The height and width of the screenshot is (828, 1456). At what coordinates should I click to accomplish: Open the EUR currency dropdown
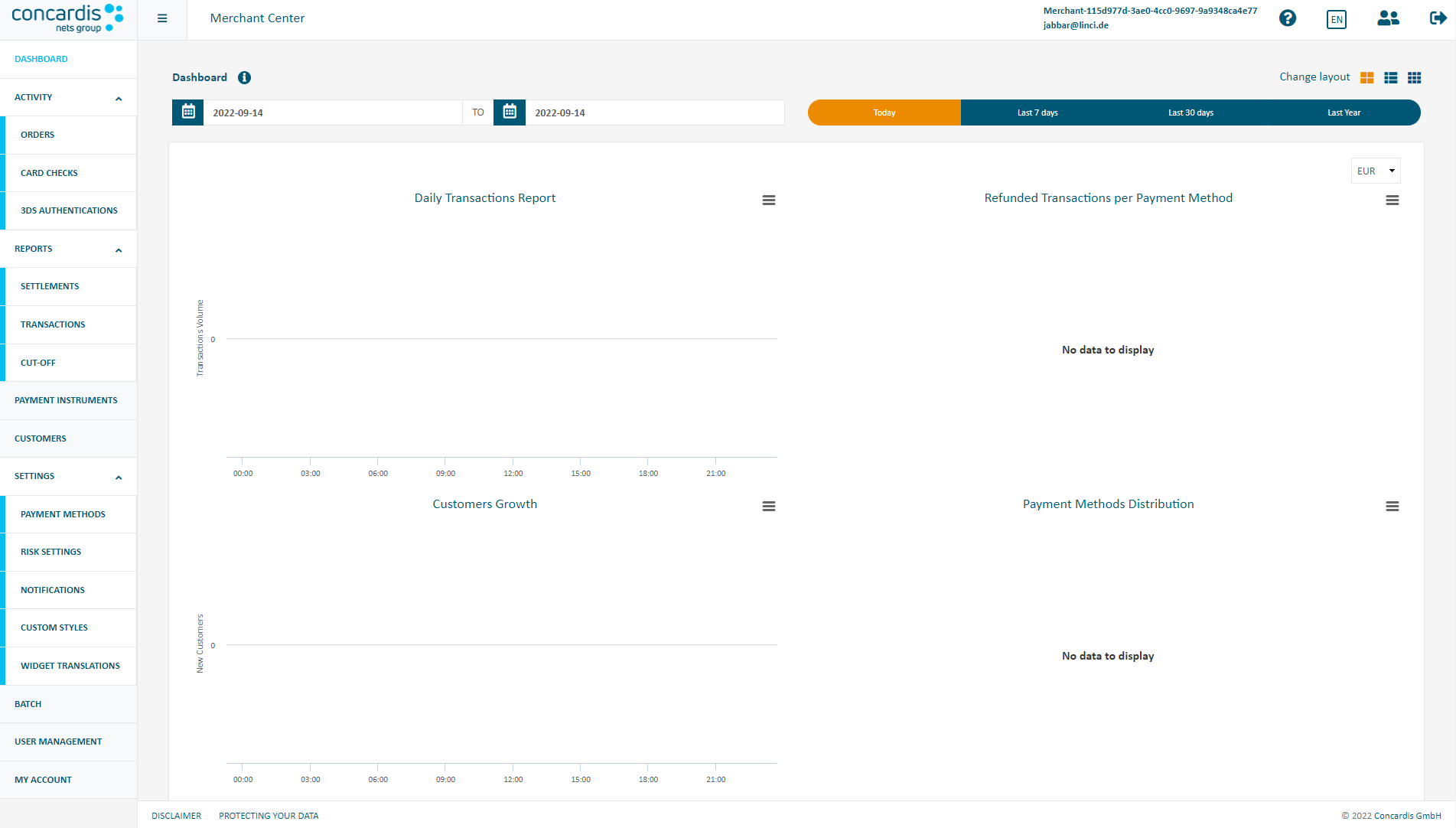(x=1376, y=171)
